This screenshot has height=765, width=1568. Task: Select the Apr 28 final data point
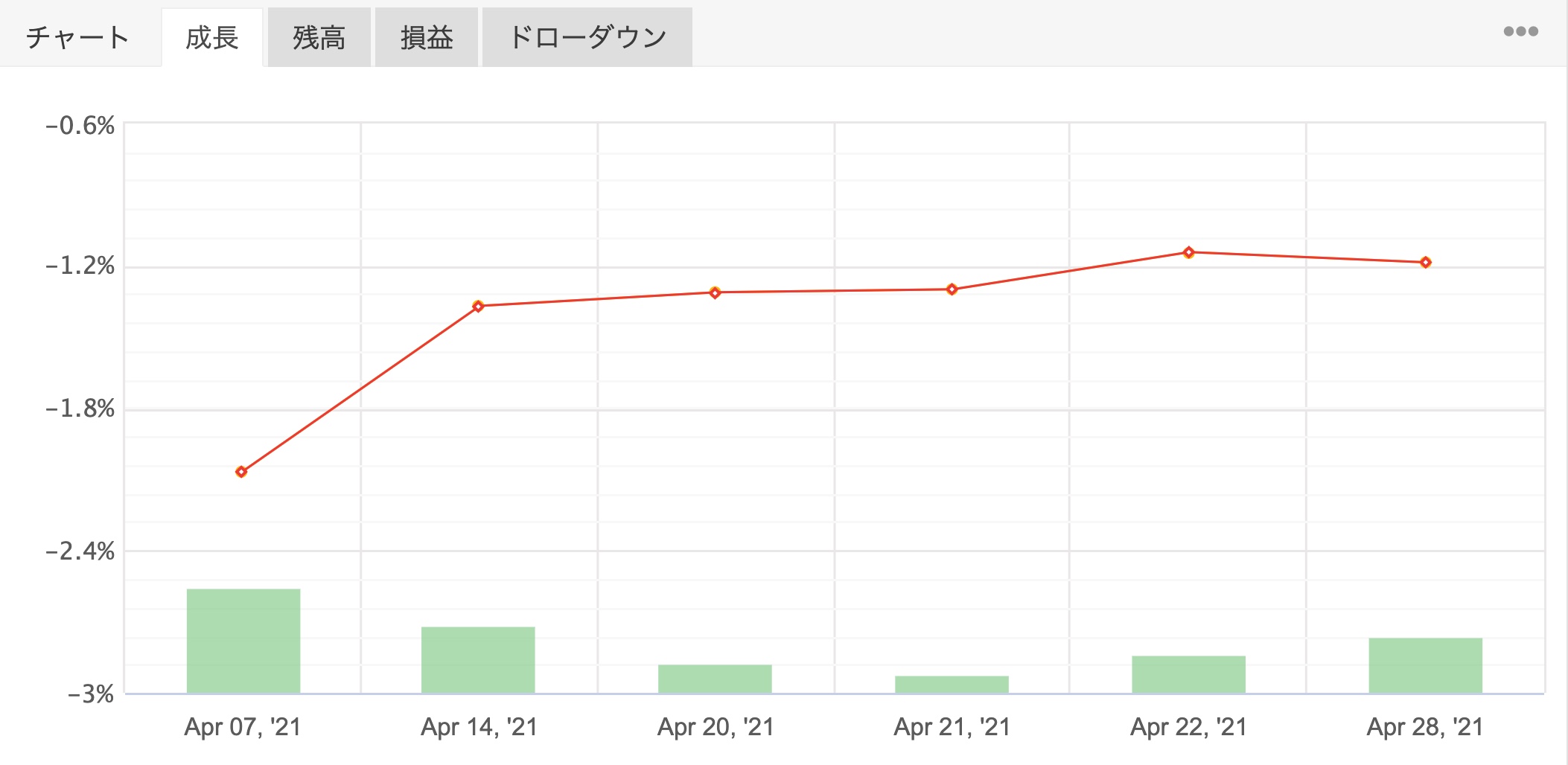[x=1425, y=262]
